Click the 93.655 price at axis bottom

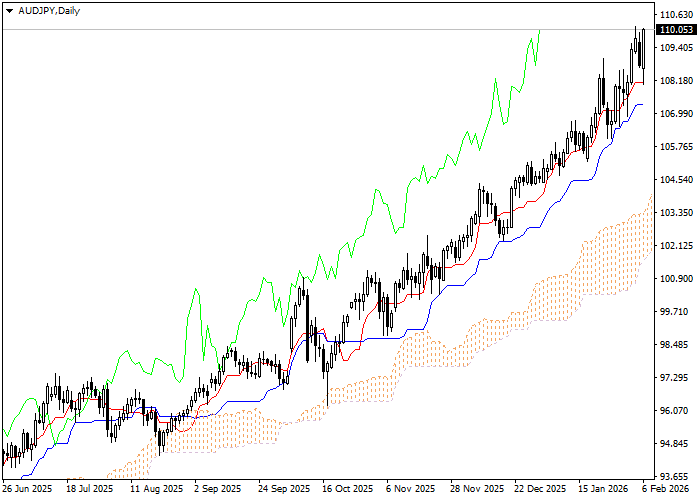(677, 476)
